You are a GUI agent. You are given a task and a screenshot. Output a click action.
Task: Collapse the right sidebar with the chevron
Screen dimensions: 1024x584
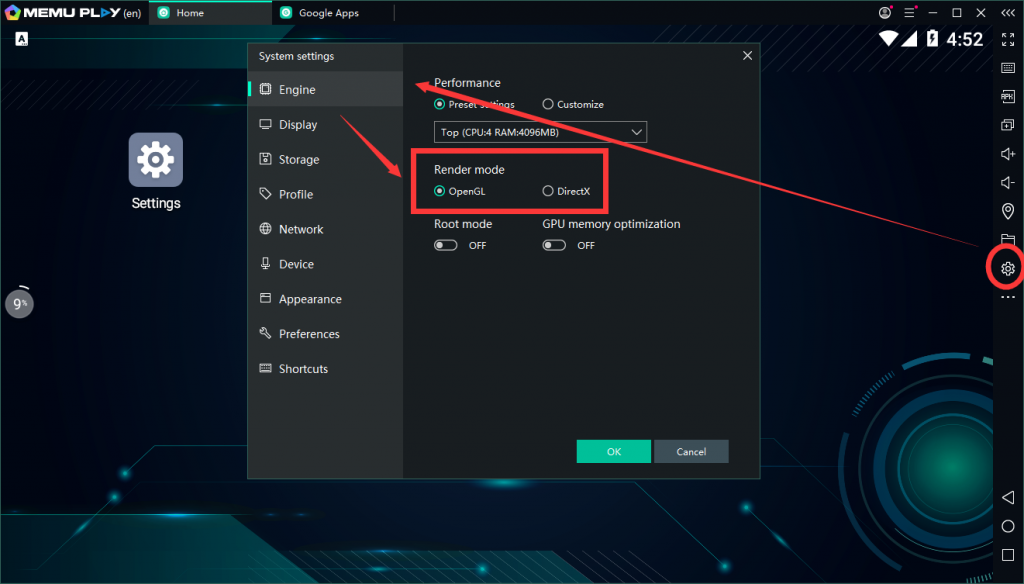point(1007,12)
